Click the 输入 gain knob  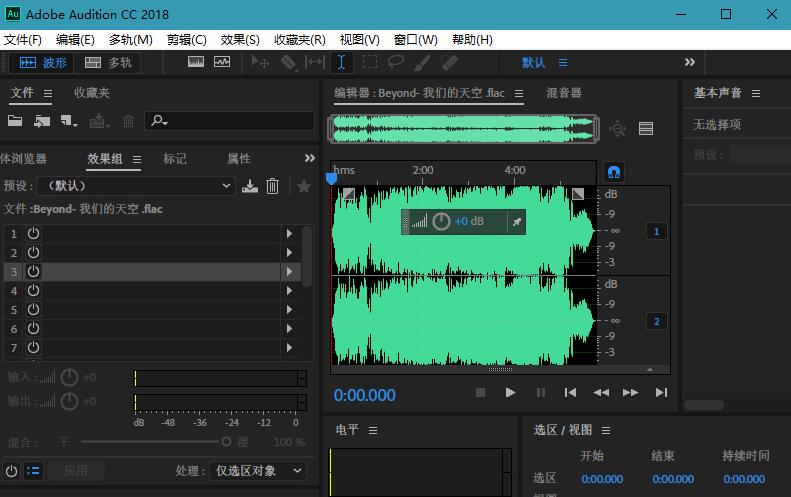(x=69, y=377)
